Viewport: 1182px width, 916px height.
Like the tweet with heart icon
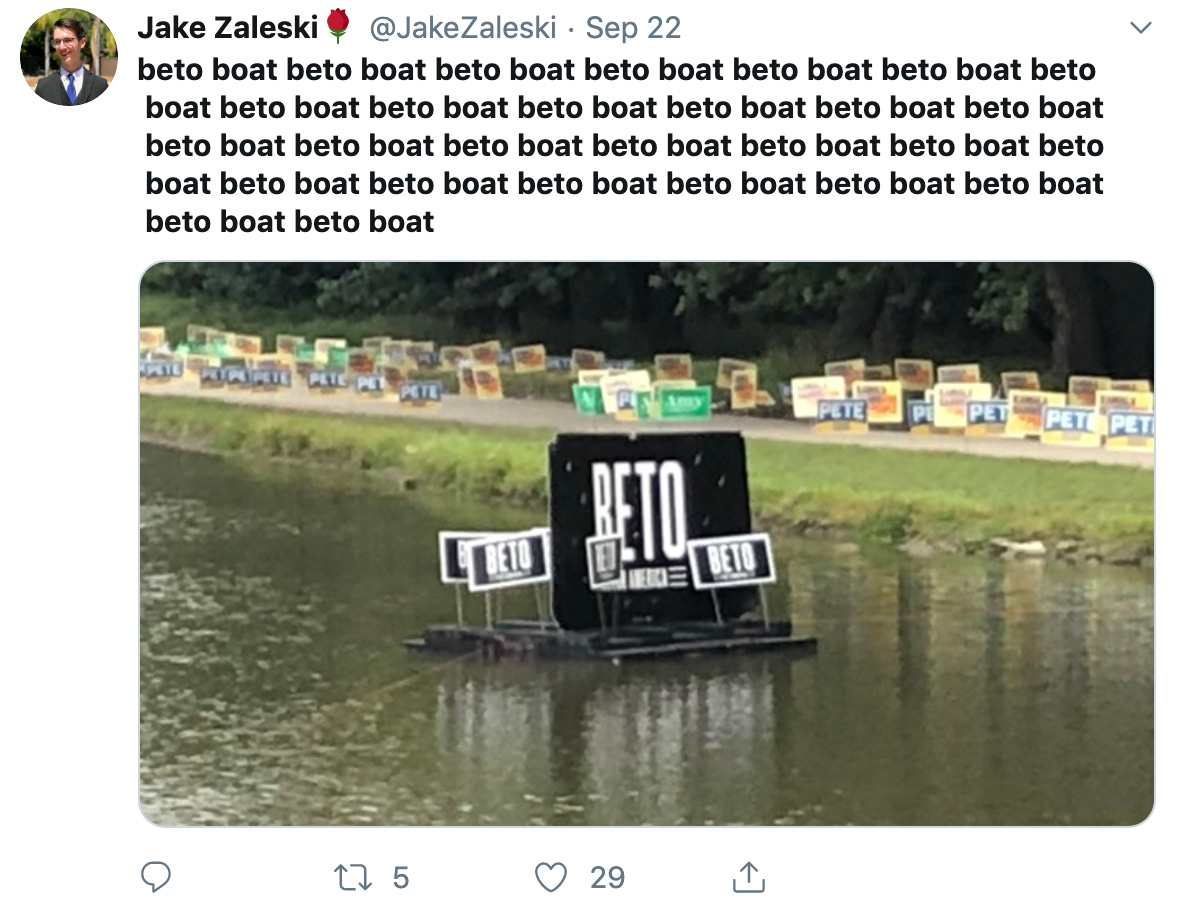point(550,878)
